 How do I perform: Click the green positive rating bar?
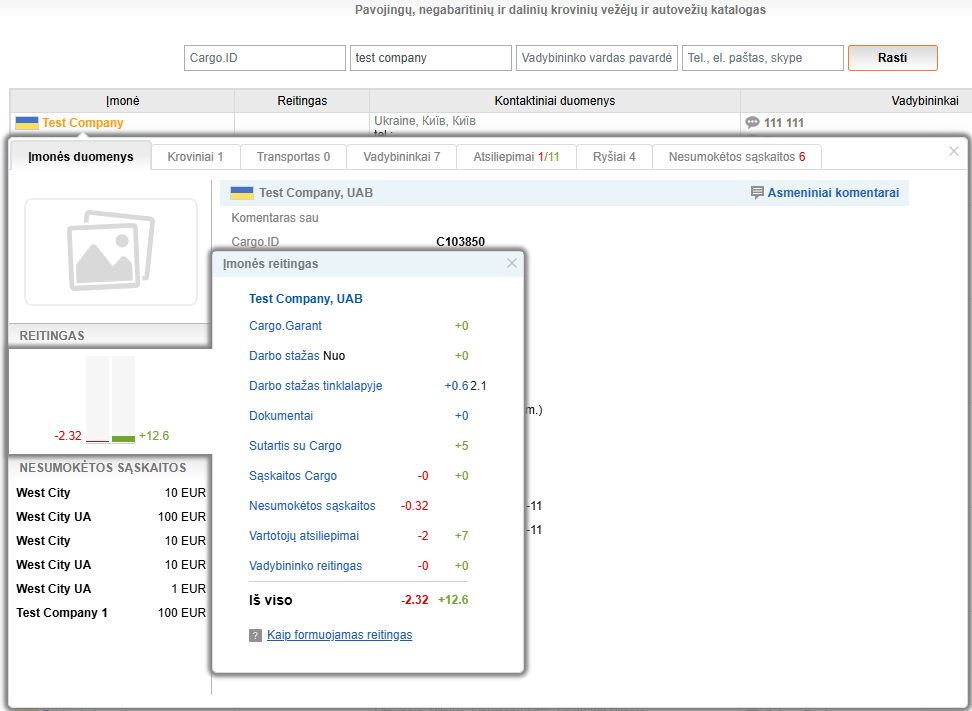(123, 438)
